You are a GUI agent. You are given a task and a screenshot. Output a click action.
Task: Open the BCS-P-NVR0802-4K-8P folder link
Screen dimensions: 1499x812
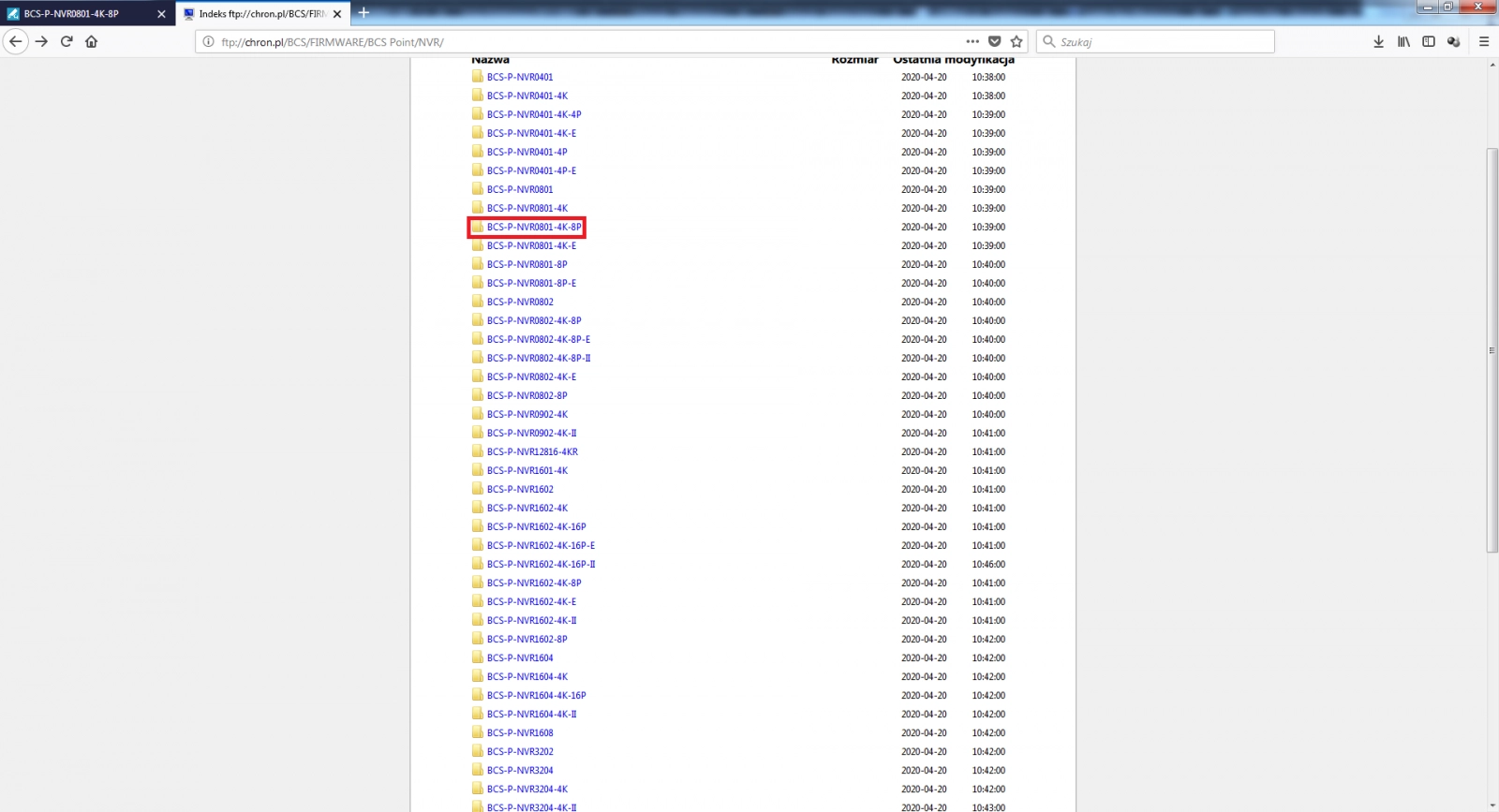coord(534,320)
